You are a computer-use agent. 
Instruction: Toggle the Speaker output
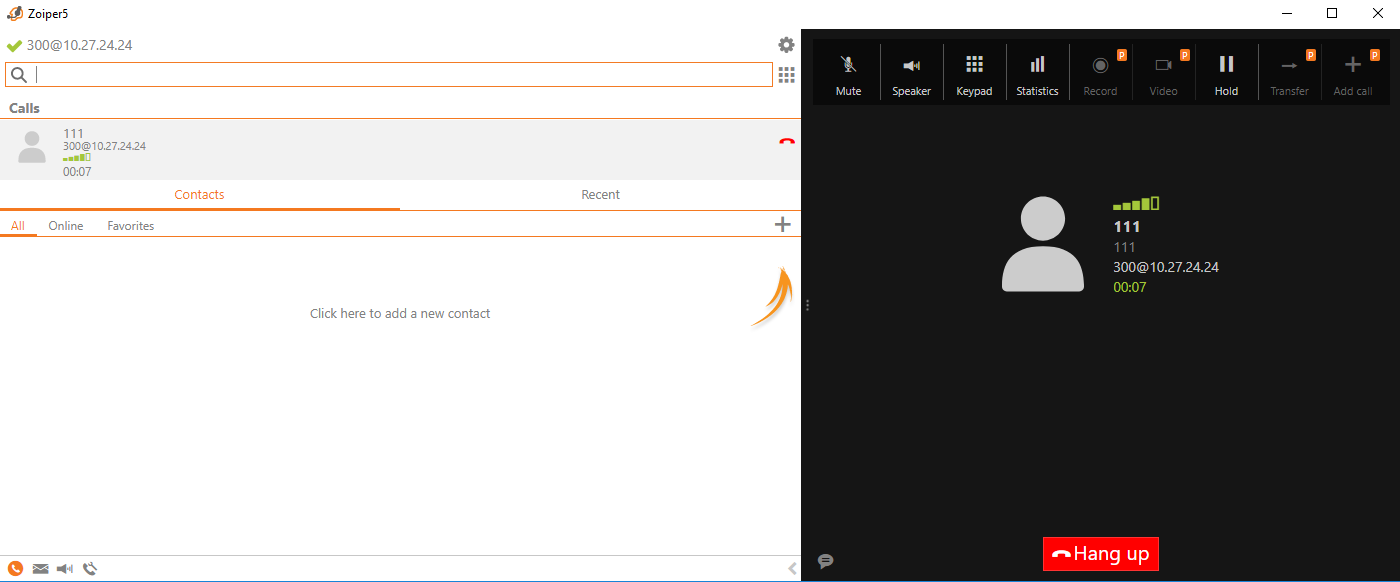[x=911, y=66]
